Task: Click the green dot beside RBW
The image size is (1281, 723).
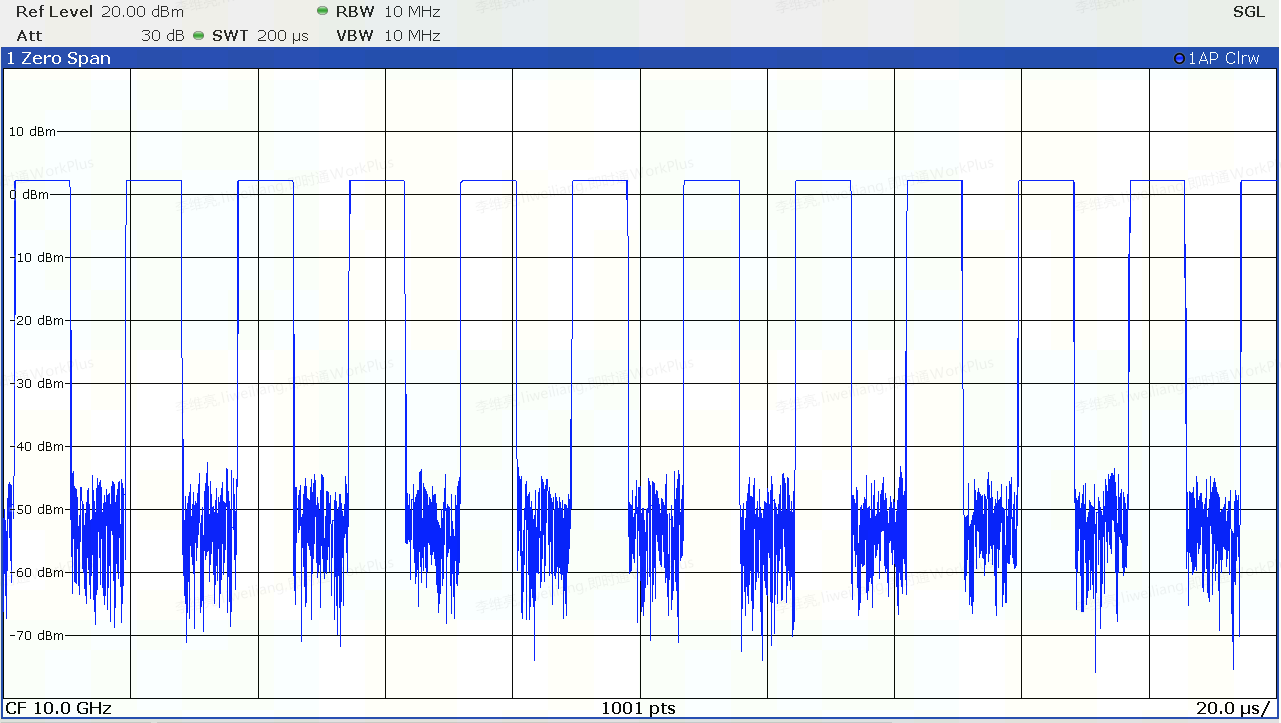Action: pyautogui.click(x=322, y=12)
